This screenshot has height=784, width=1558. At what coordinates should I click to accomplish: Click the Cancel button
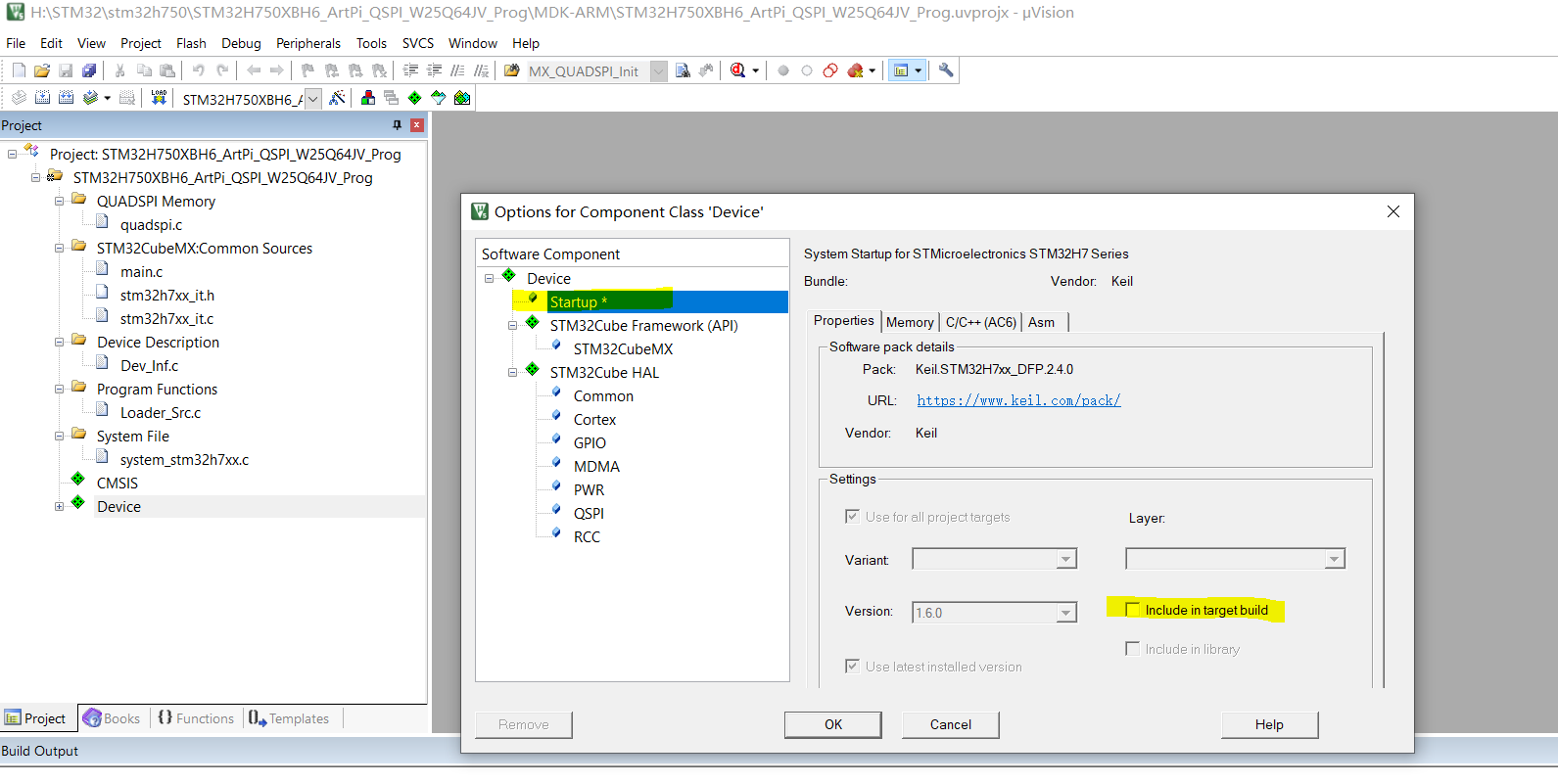tap(951, 724)
